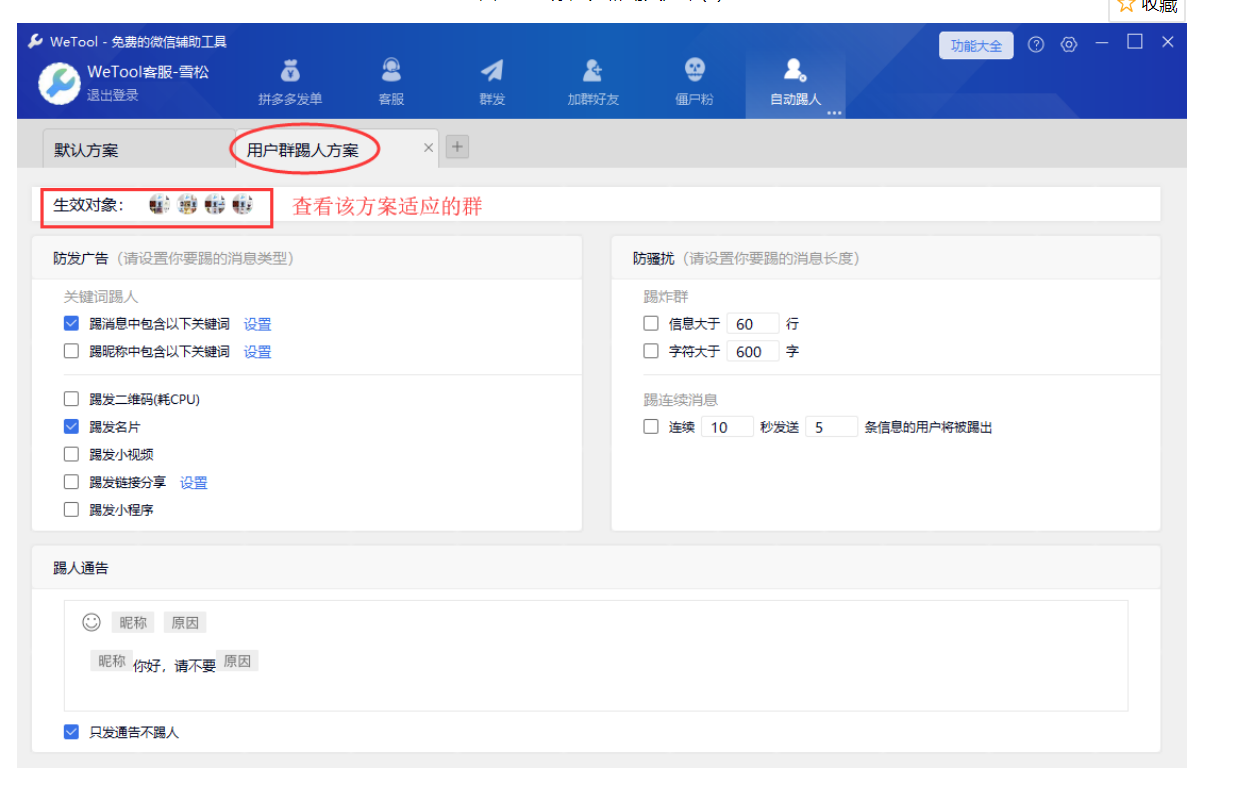Edit the 字符大于 600 characters field
Screen dimensions: 1258x786
click(x=753, y=352)
